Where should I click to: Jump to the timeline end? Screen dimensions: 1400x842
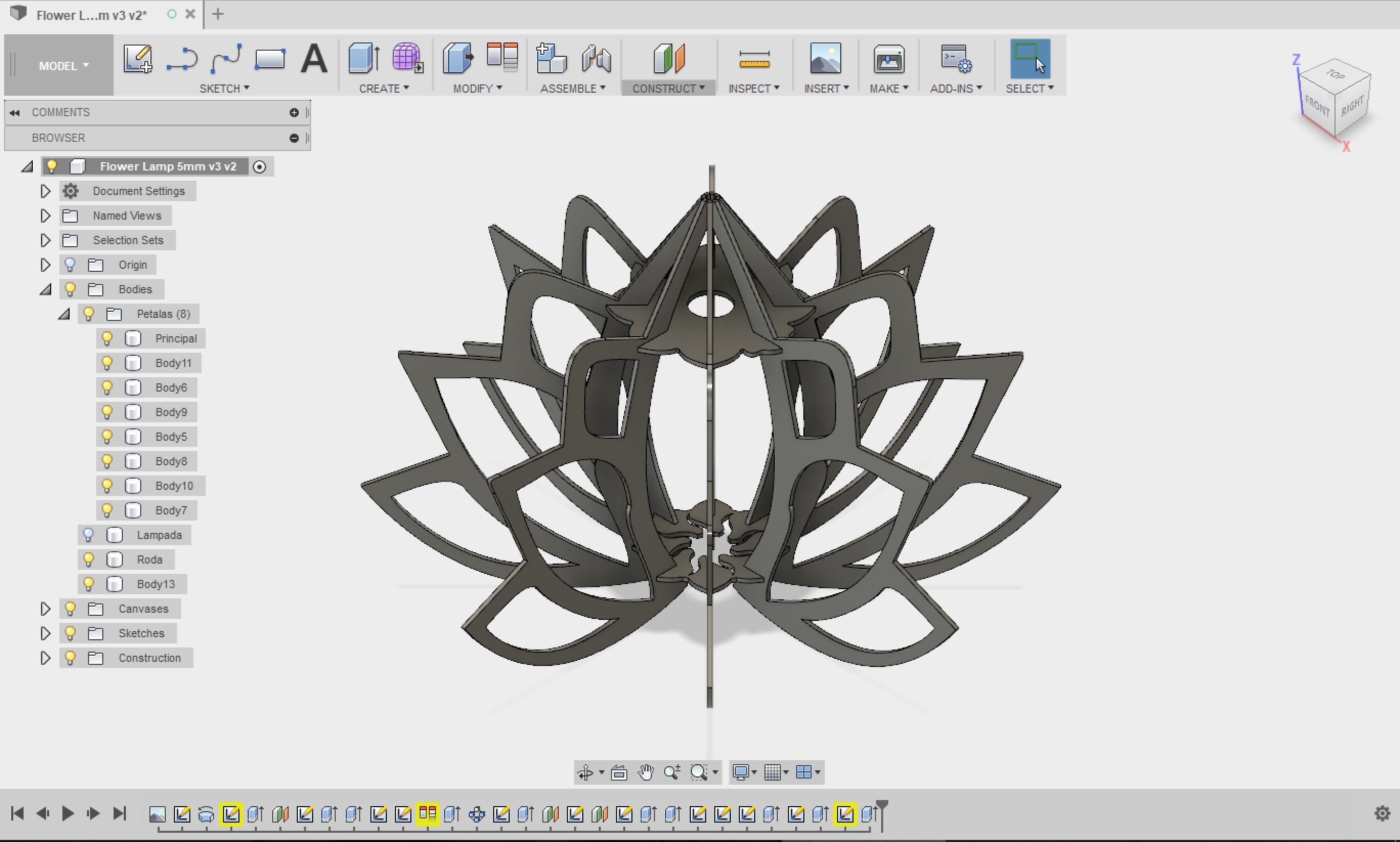119,814
